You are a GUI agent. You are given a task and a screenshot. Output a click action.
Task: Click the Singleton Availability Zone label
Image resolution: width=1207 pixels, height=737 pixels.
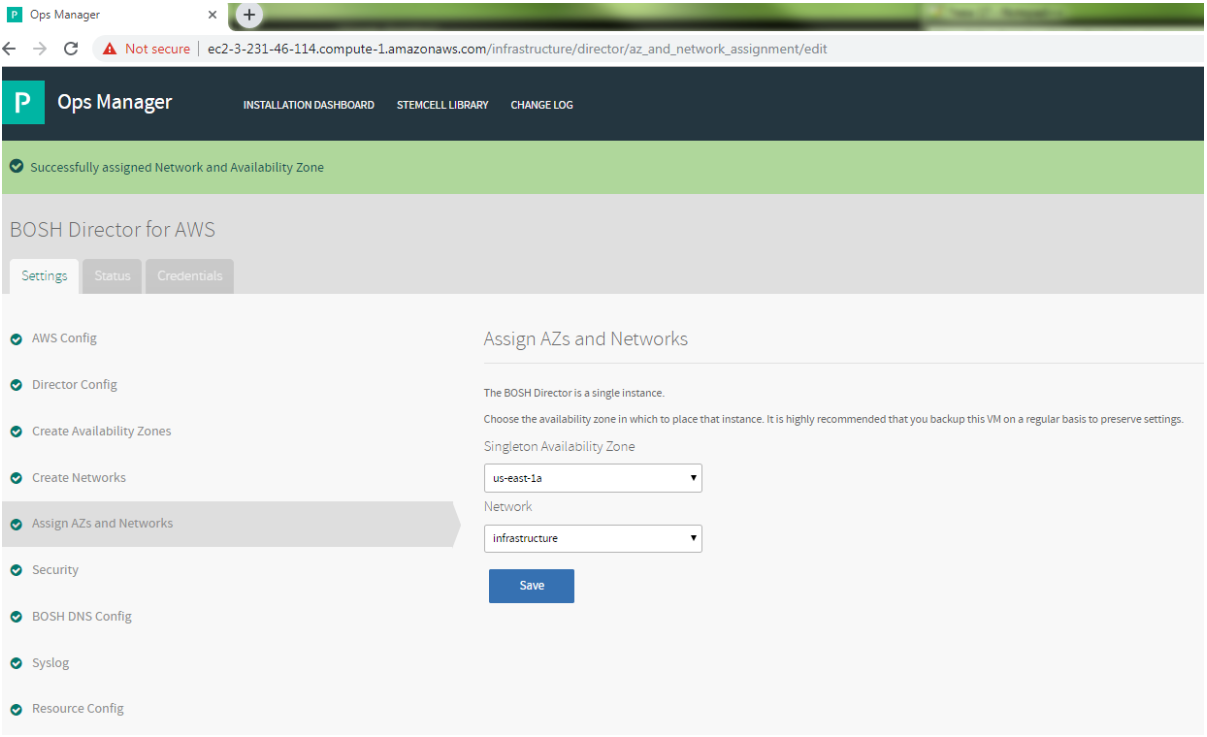559,446
